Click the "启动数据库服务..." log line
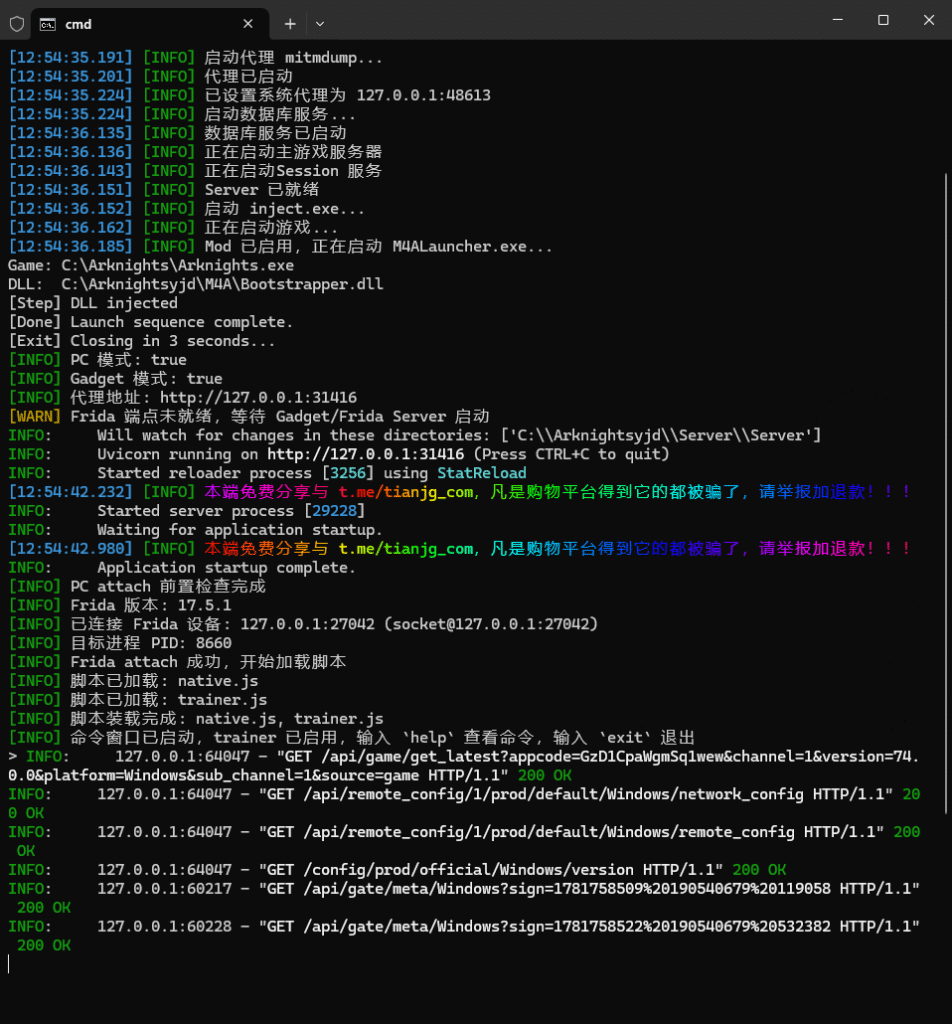Viewport: 952px width, 1024px height. point(182,114)
